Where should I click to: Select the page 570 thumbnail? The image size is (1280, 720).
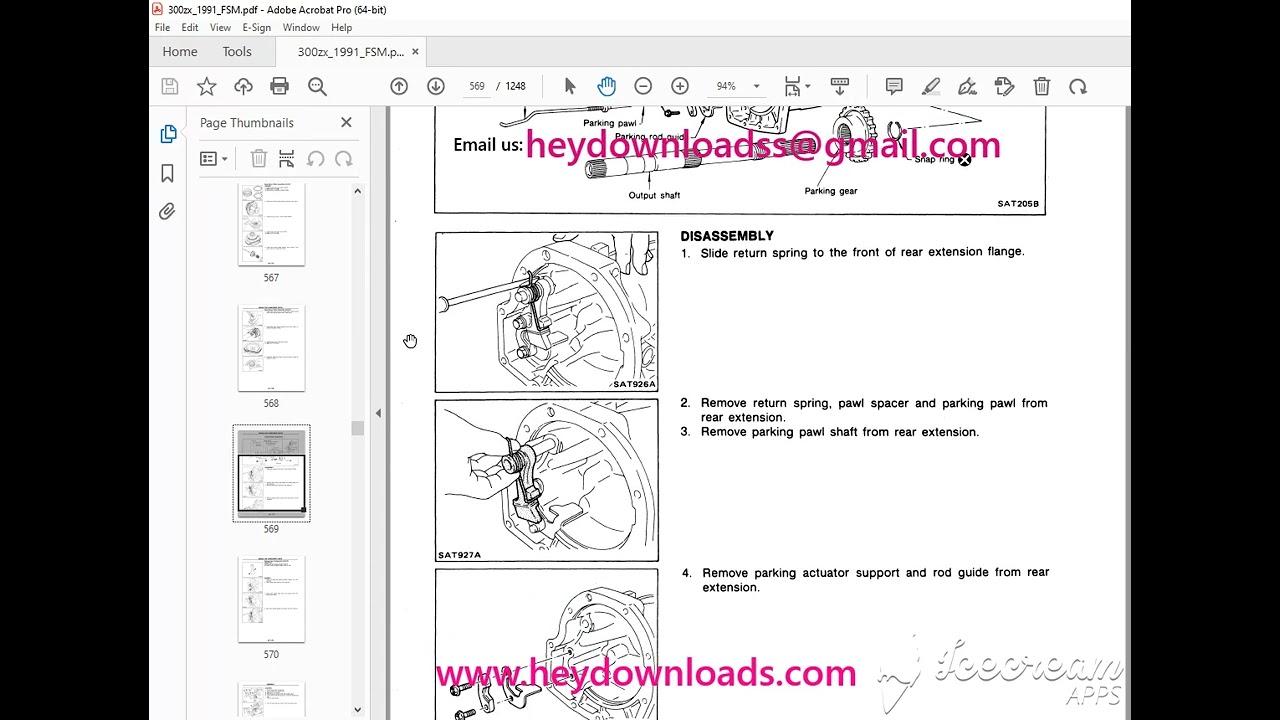[x=271, y=600]
